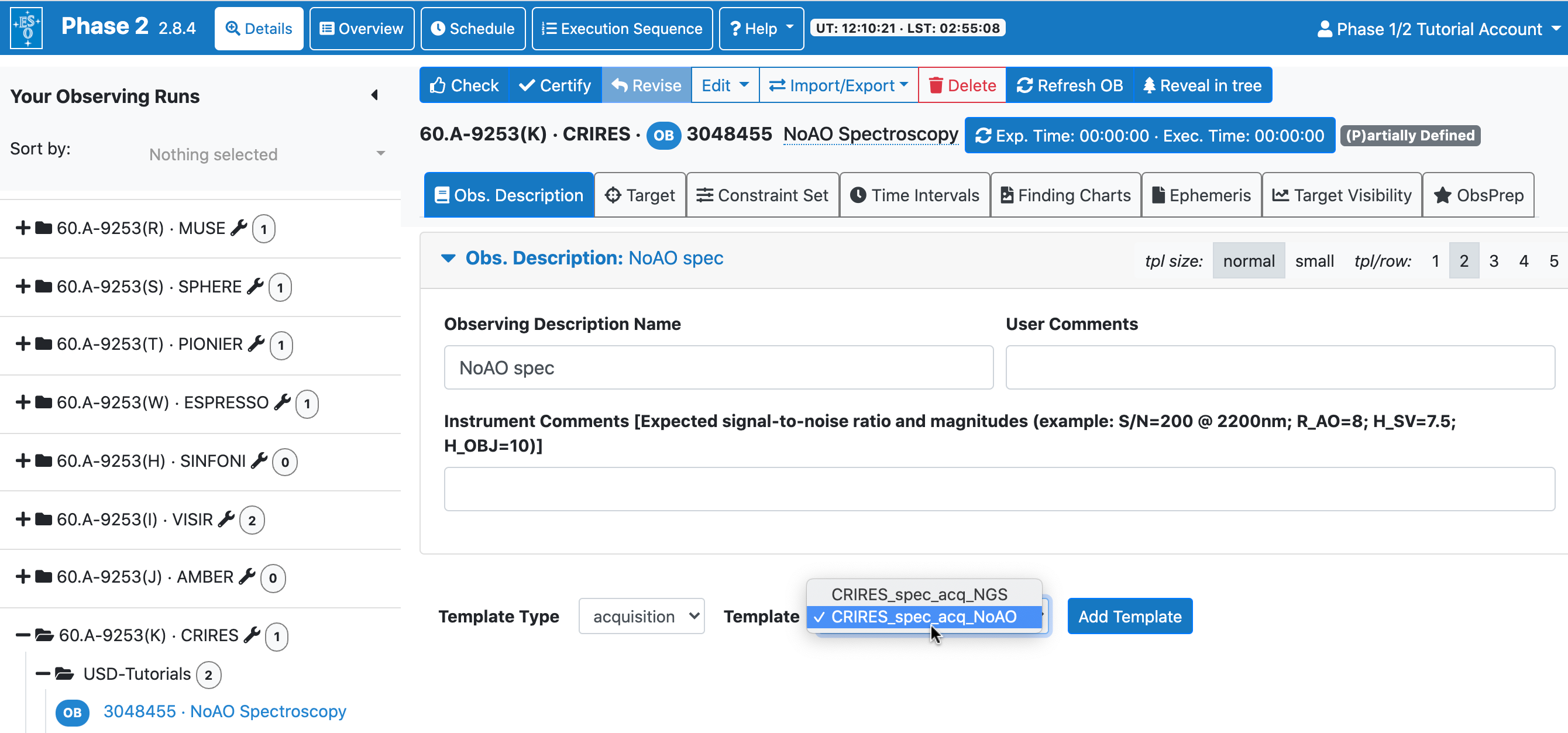This screenshot has width=1568, height=733.
Task: Set templates per row to 3
Action: tap(1493, 260)
